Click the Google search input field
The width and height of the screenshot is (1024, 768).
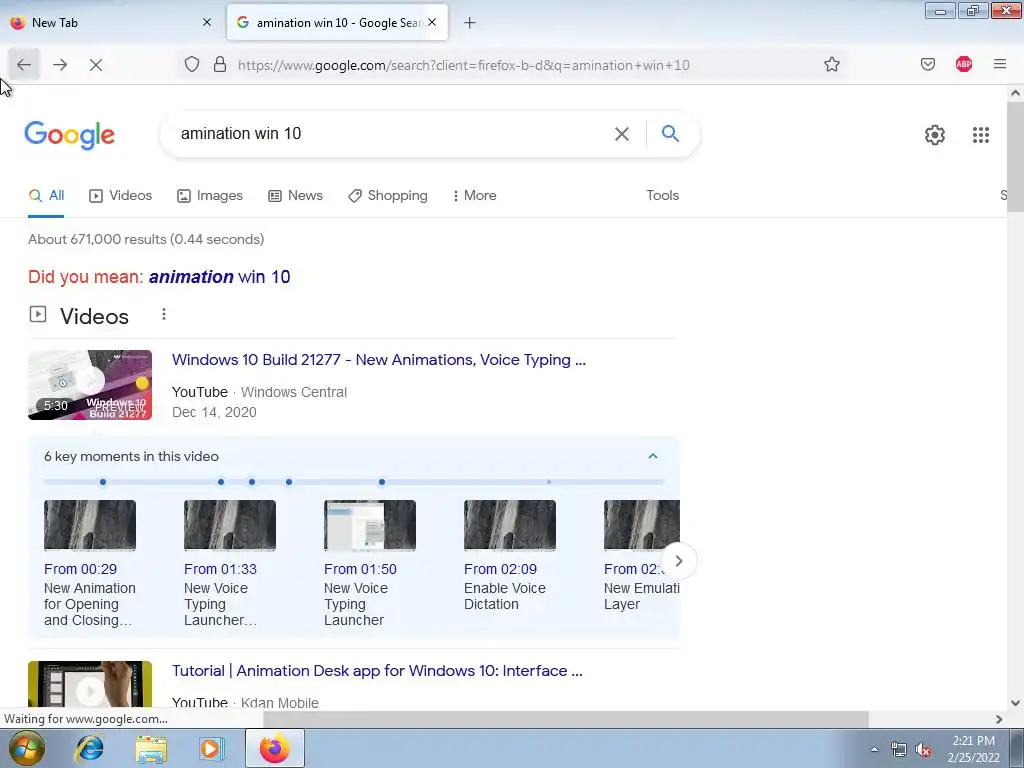(392, 134)
